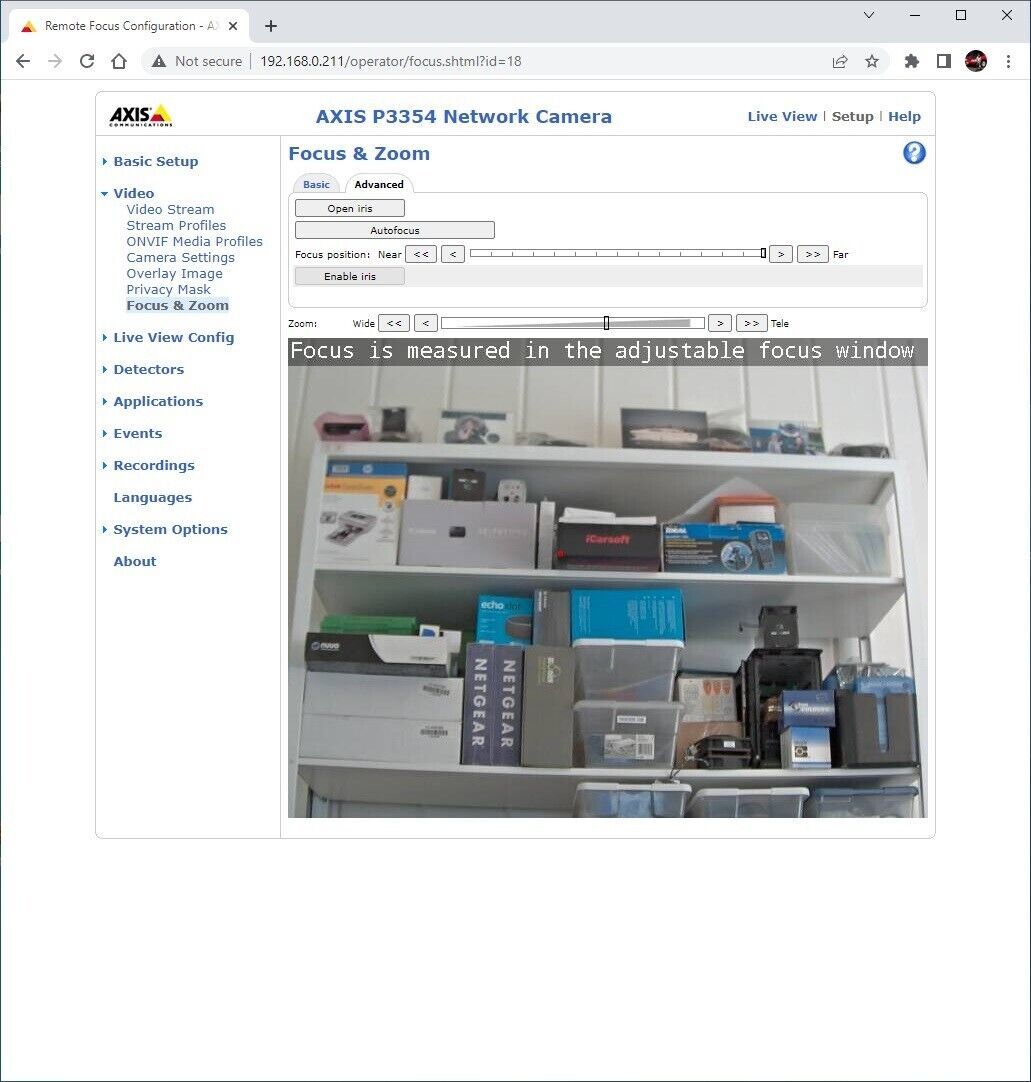The image size is (1031, 1082).
Task: Click the Open iris button
Action: click(x=350, y=208)
